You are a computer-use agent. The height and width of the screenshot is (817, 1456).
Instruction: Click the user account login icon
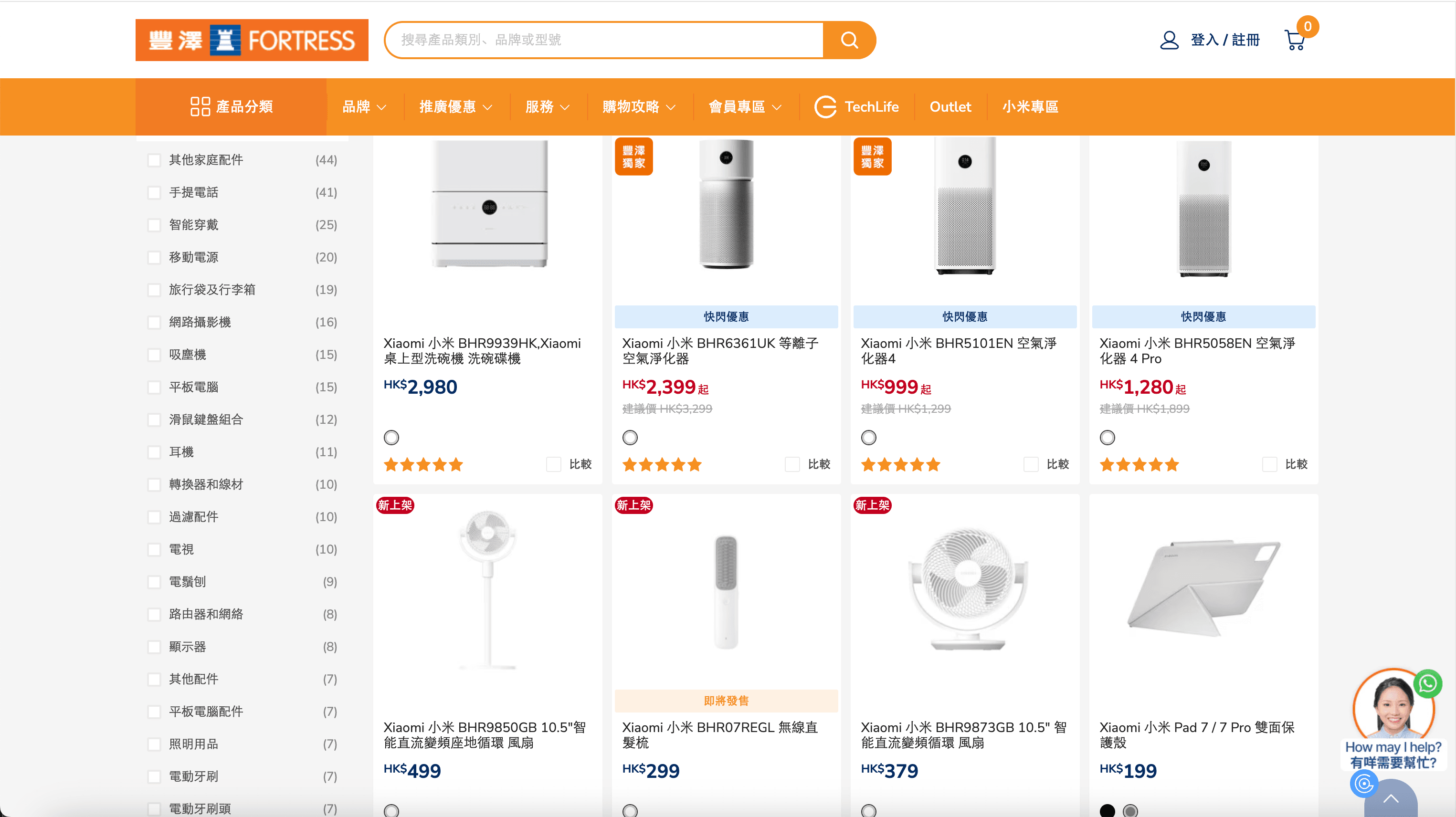[1169, 40]
